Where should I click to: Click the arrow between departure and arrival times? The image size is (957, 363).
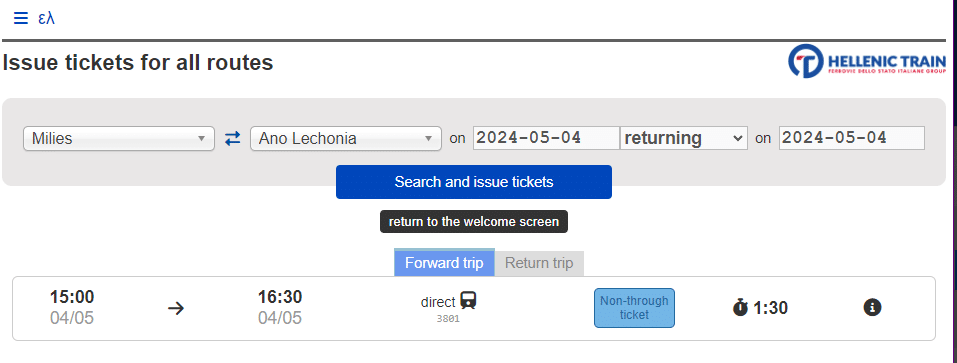(176, 308)
